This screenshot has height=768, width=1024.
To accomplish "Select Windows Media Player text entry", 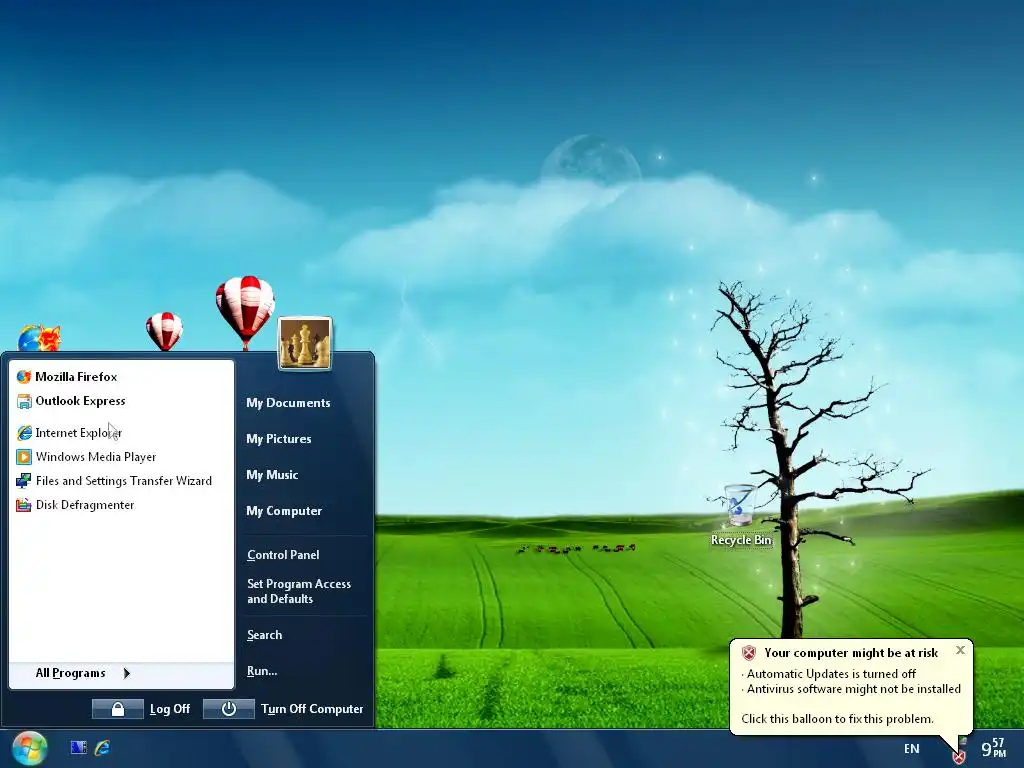I will 96,457.
